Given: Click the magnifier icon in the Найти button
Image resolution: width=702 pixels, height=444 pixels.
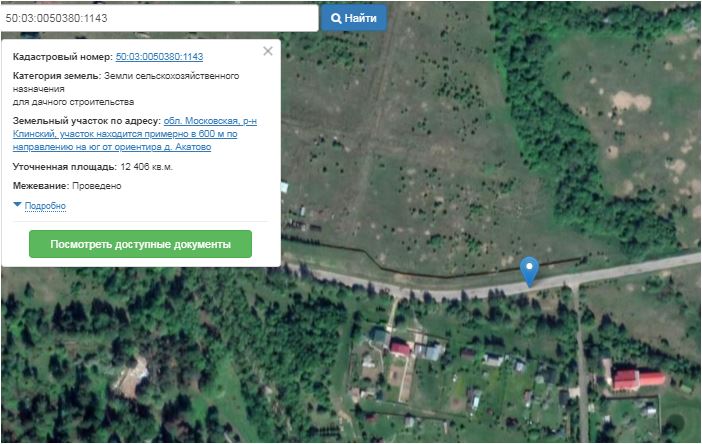Looking at the screenshot, I should tap(336, 18).
